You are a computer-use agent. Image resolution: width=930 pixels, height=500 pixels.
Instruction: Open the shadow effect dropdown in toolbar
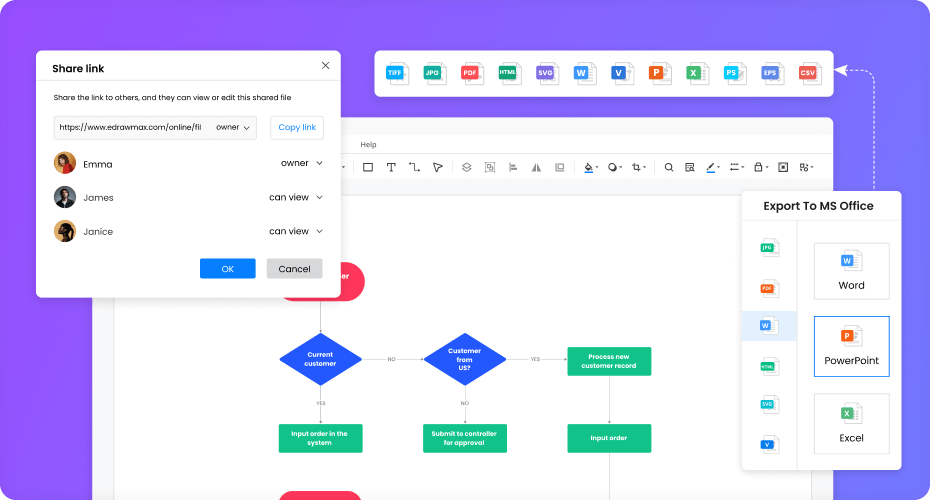pyautogui.click(x=615, y=167)
